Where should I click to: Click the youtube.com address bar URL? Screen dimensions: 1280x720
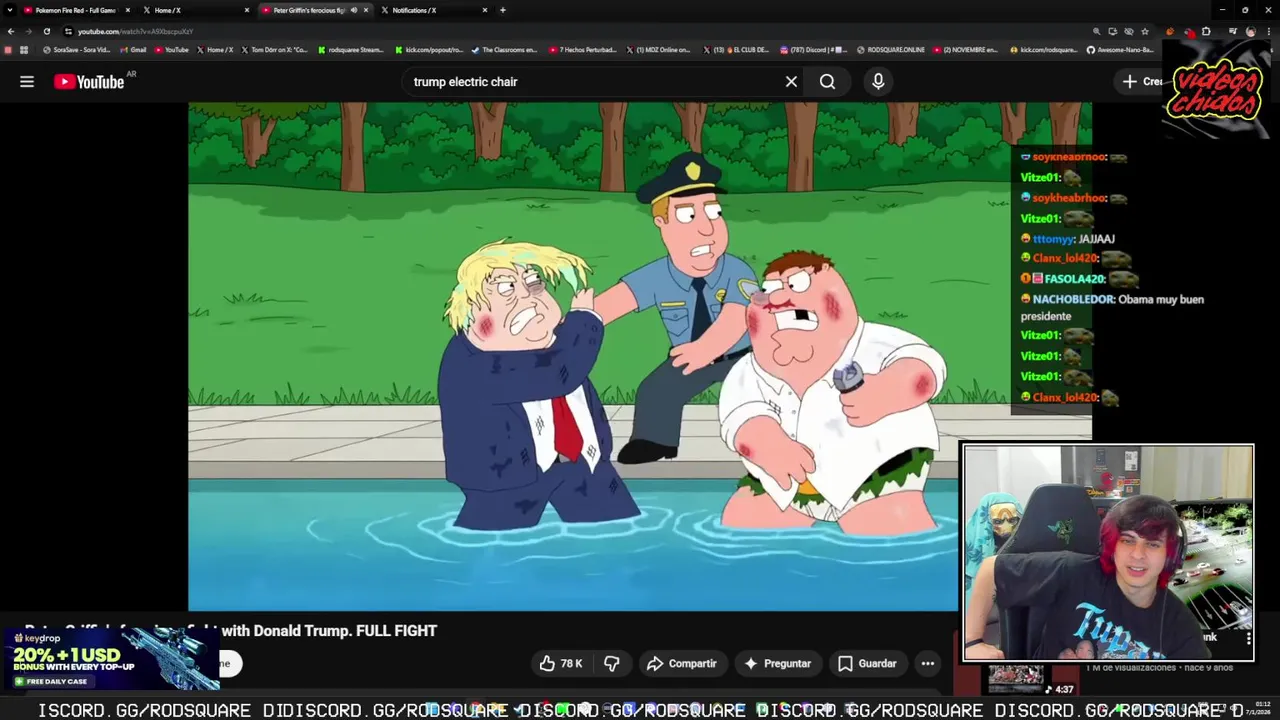click(x=135, y=31)
